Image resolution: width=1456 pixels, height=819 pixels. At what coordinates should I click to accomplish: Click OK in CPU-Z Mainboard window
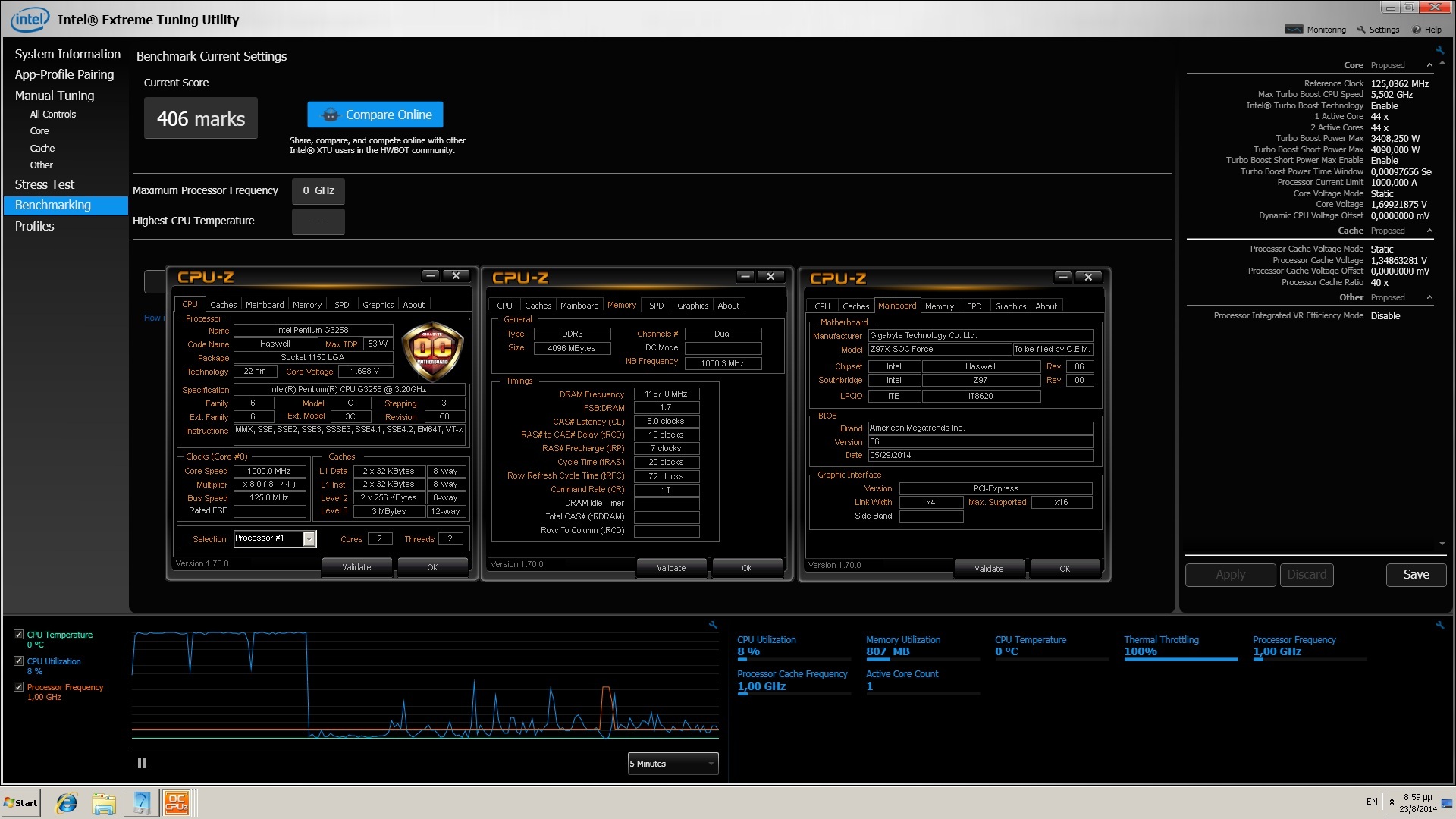tap(1065, 569)
